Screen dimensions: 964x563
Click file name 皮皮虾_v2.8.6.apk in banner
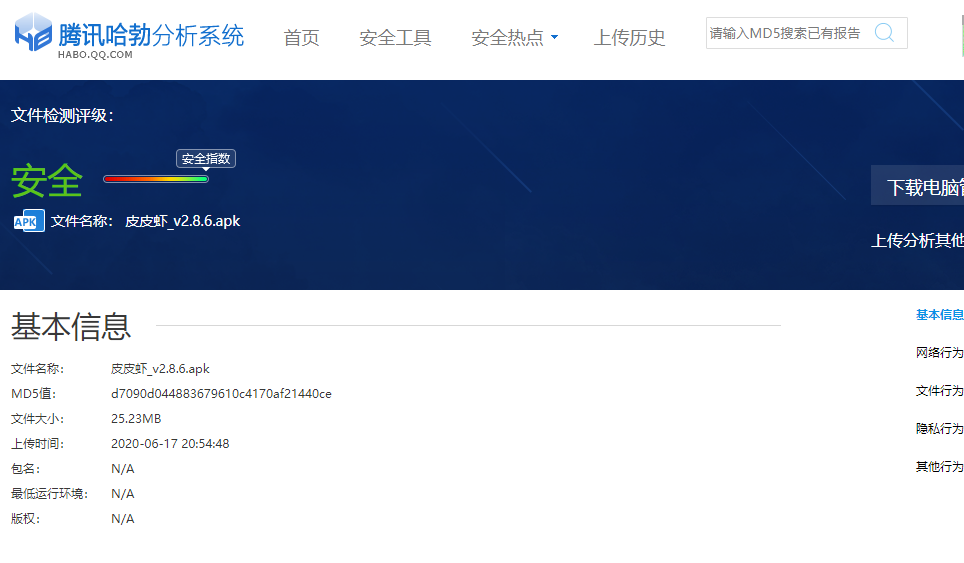click(183, 221)
